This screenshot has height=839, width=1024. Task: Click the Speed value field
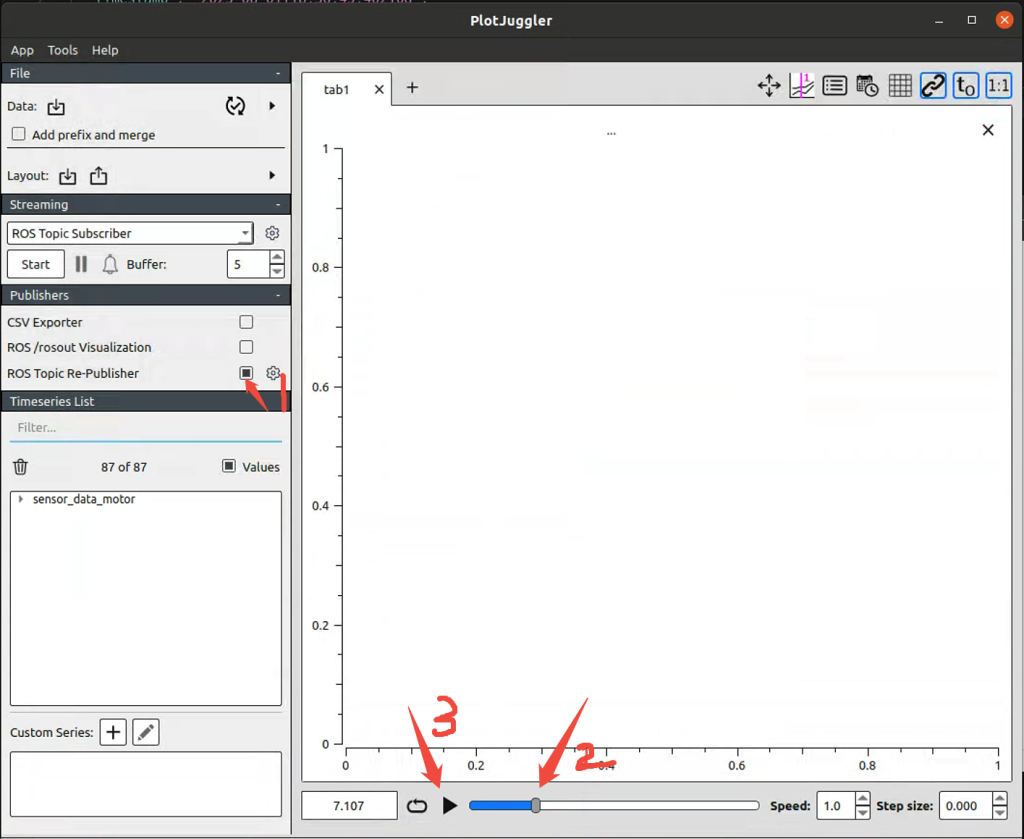[836, 806]
